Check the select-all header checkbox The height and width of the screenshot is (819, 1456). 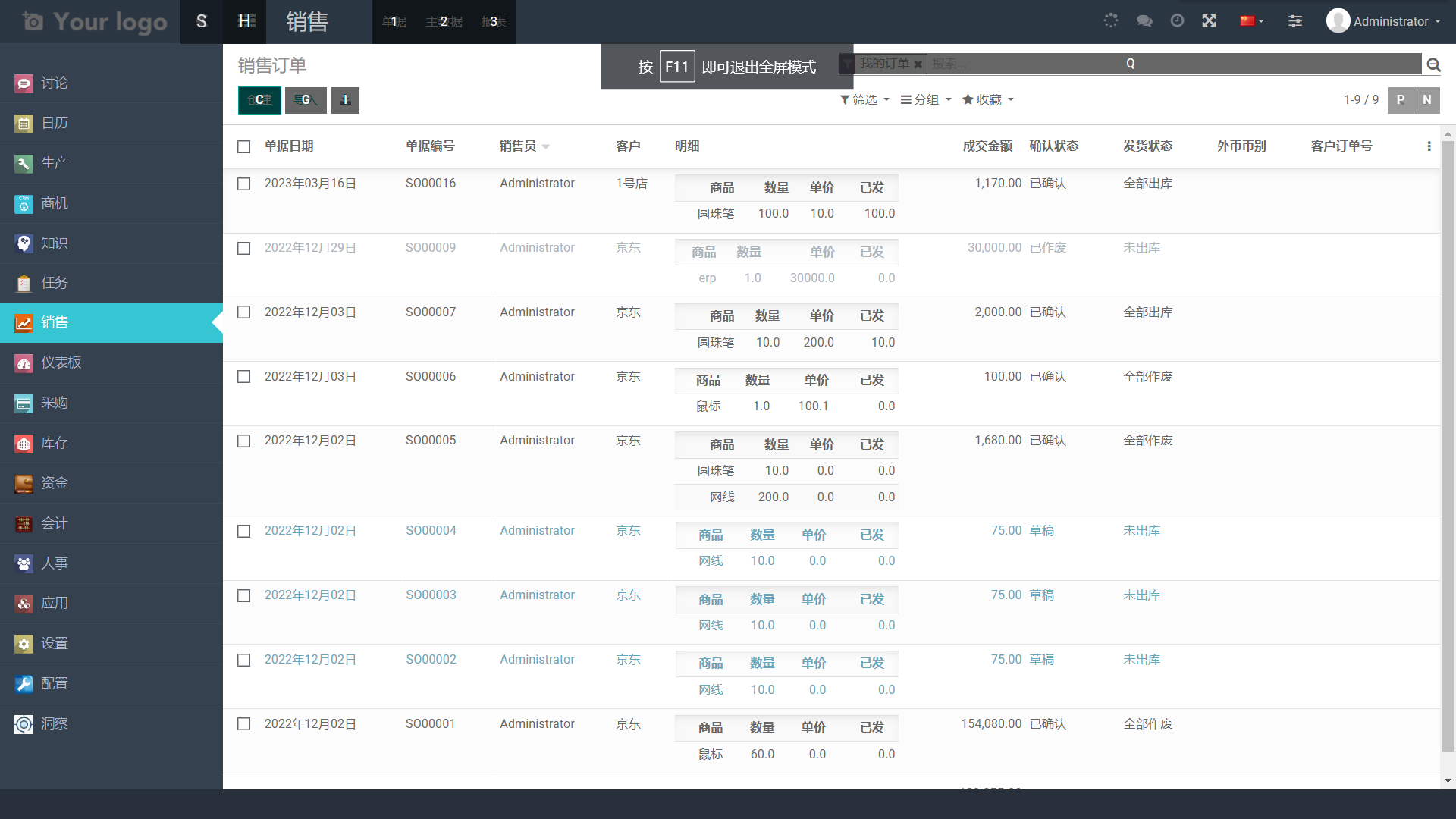[243, 146]
